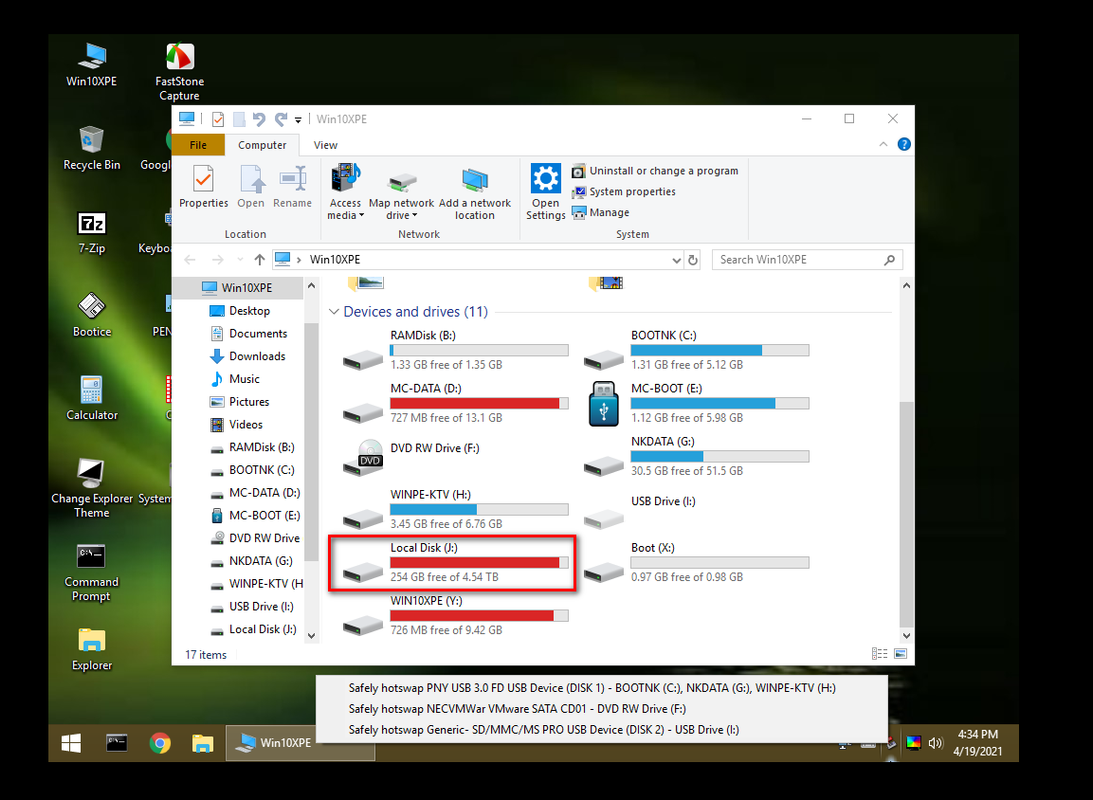Select Music in navigation pane
The image size is (1093, 800).
click(244, 379)
